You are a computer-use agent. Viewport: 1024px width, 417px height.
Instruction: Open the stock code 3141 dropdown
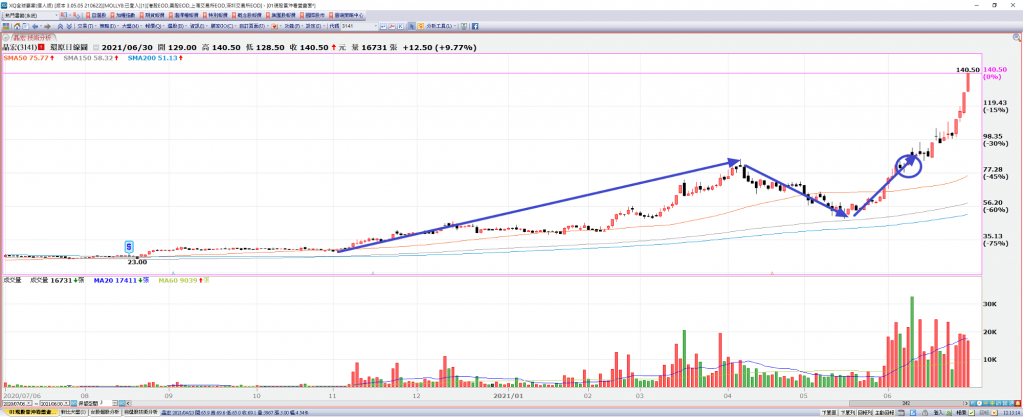[x=376, y=26]
